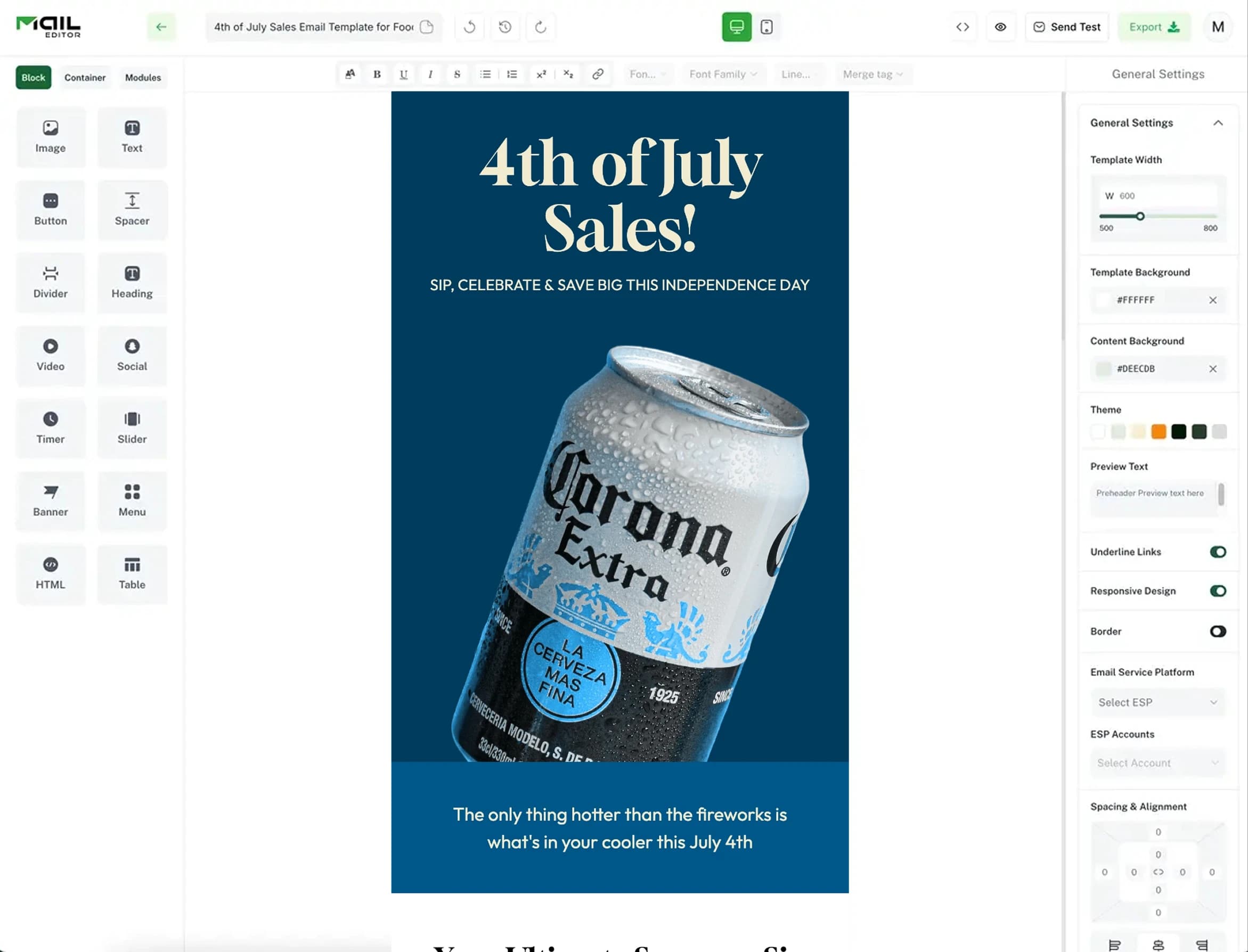This screenshot has width=1248, height=952.
Task: Click the redo icon
Action: tap(541, 27)
